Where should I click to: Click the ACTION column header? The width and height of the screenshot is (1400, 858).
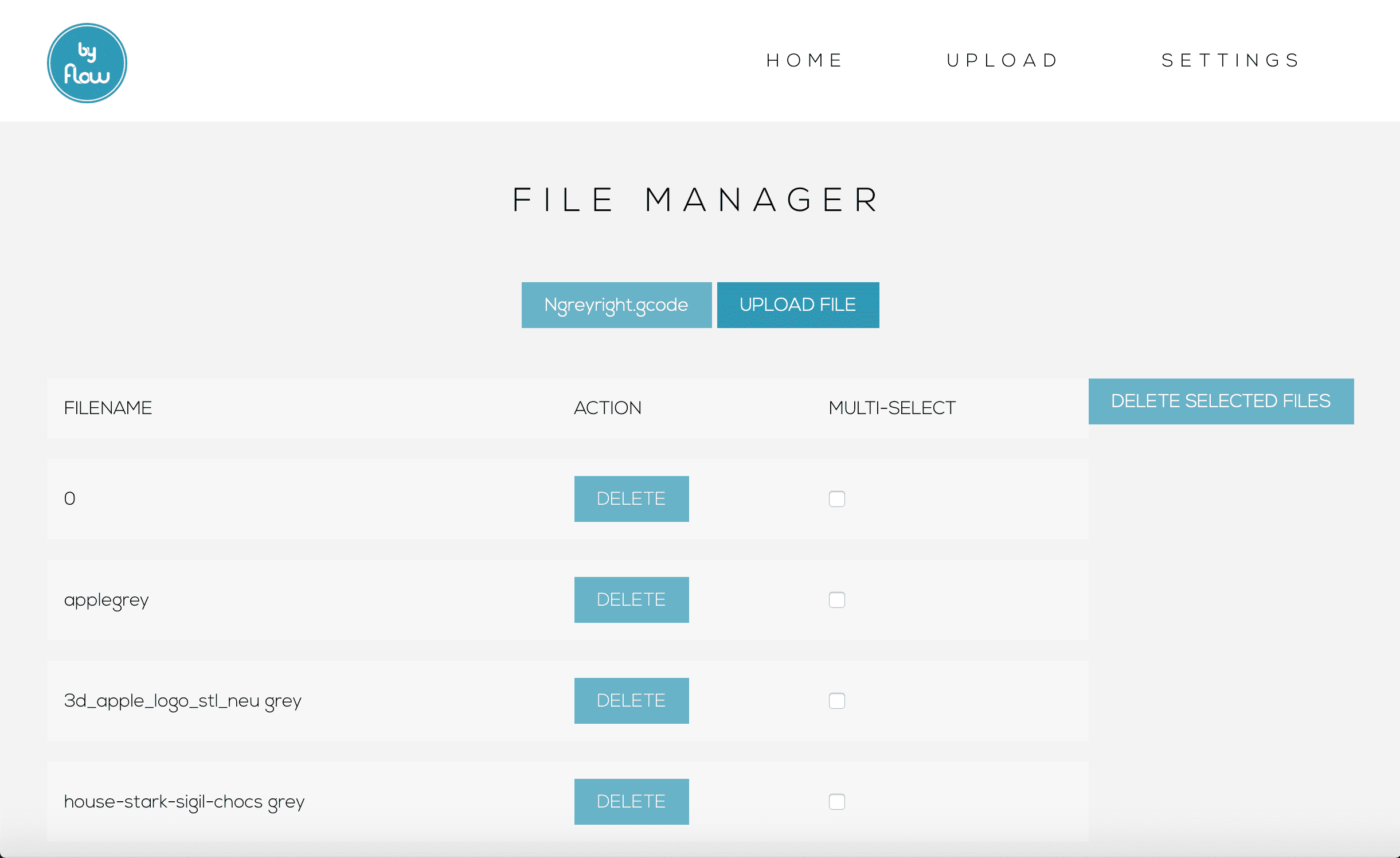(607, 408)
